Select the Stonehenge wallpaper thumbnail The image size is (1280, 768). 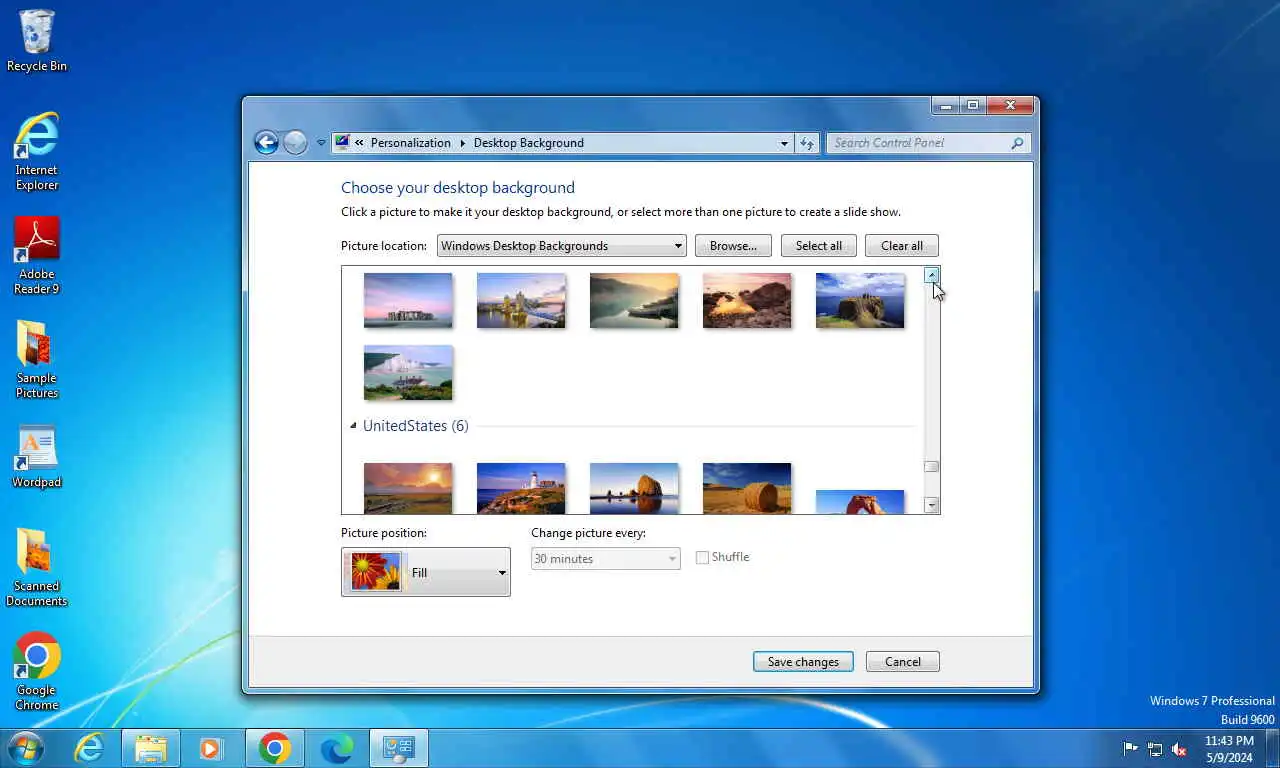[x=408, y=301]
